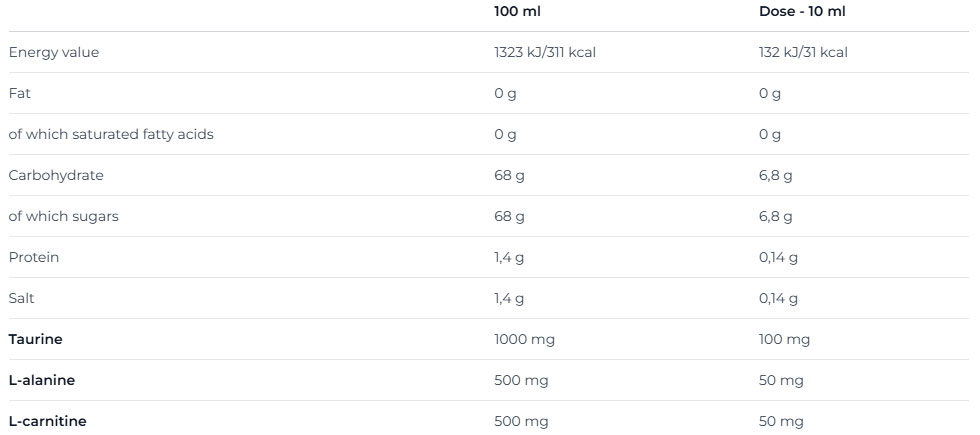Image resolution: width=980 pixels, height=435 pixels.
Task: Select the bold "Taurine" label
Action: [35, 340]
